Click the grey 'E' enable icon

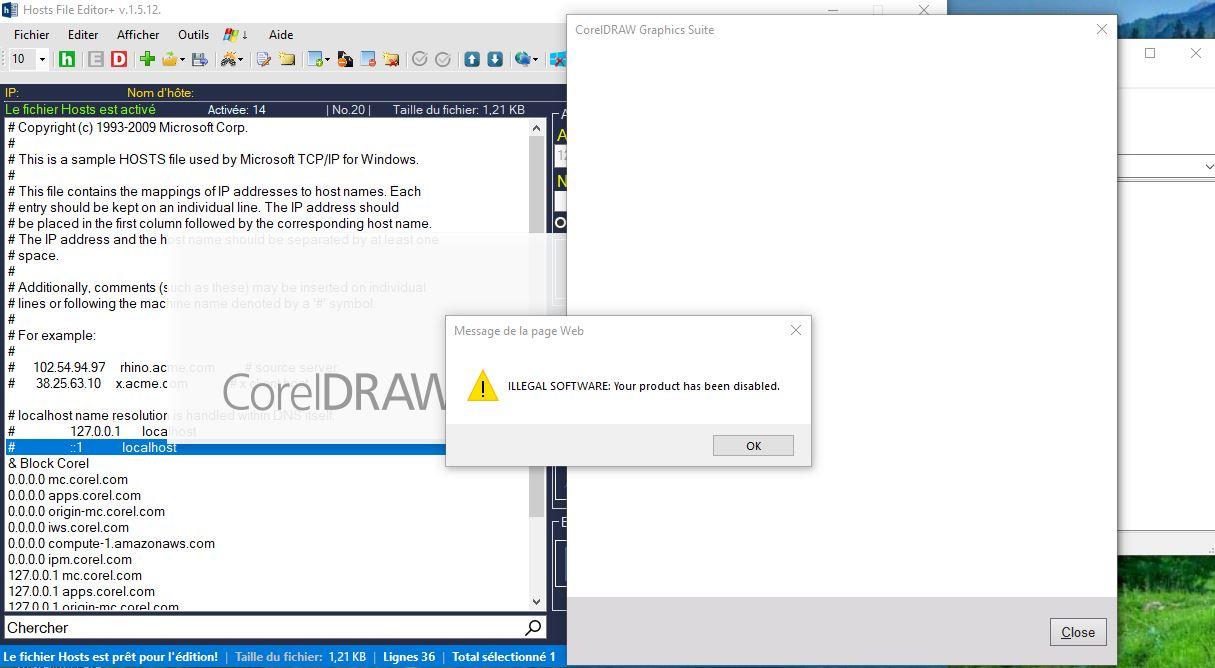[95, 59]
